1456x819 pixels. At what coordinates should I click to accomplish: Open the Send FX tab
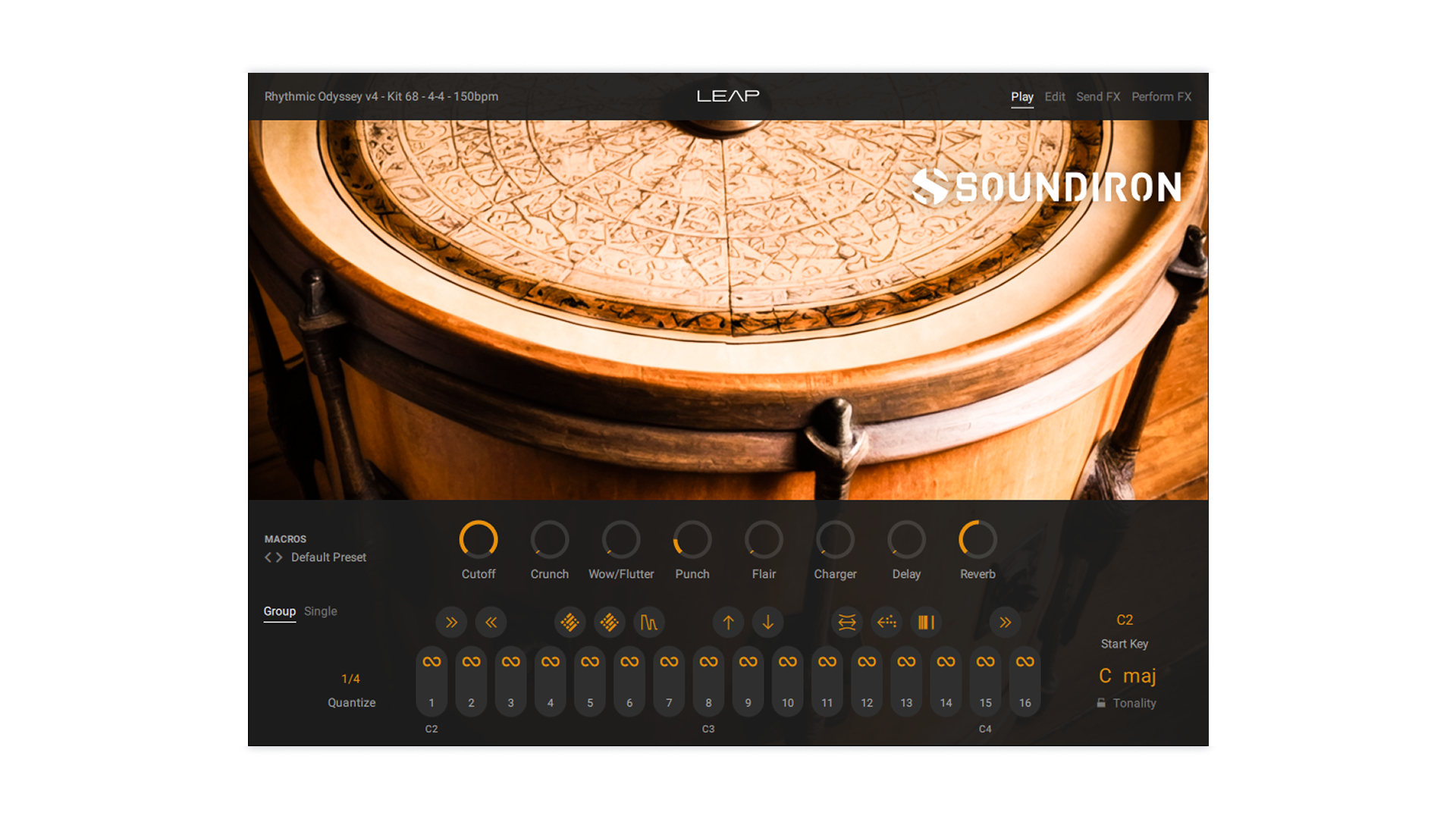pyautogui.click(x=1097, y=97)
